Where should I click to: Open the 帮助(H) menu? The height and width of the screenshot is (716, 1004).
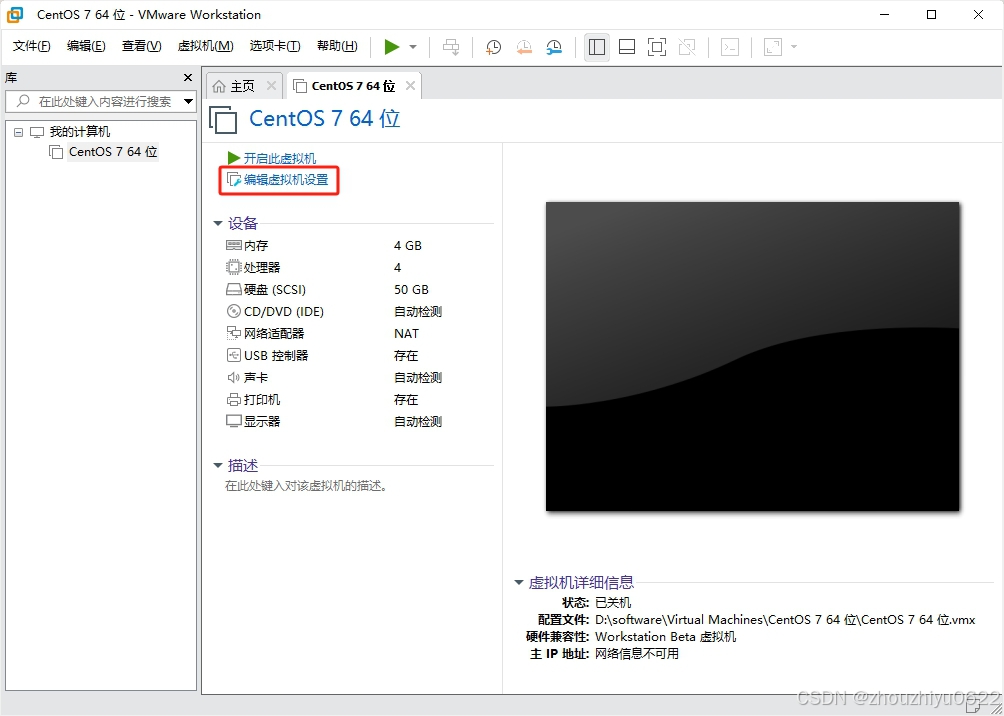pos(337,46)
